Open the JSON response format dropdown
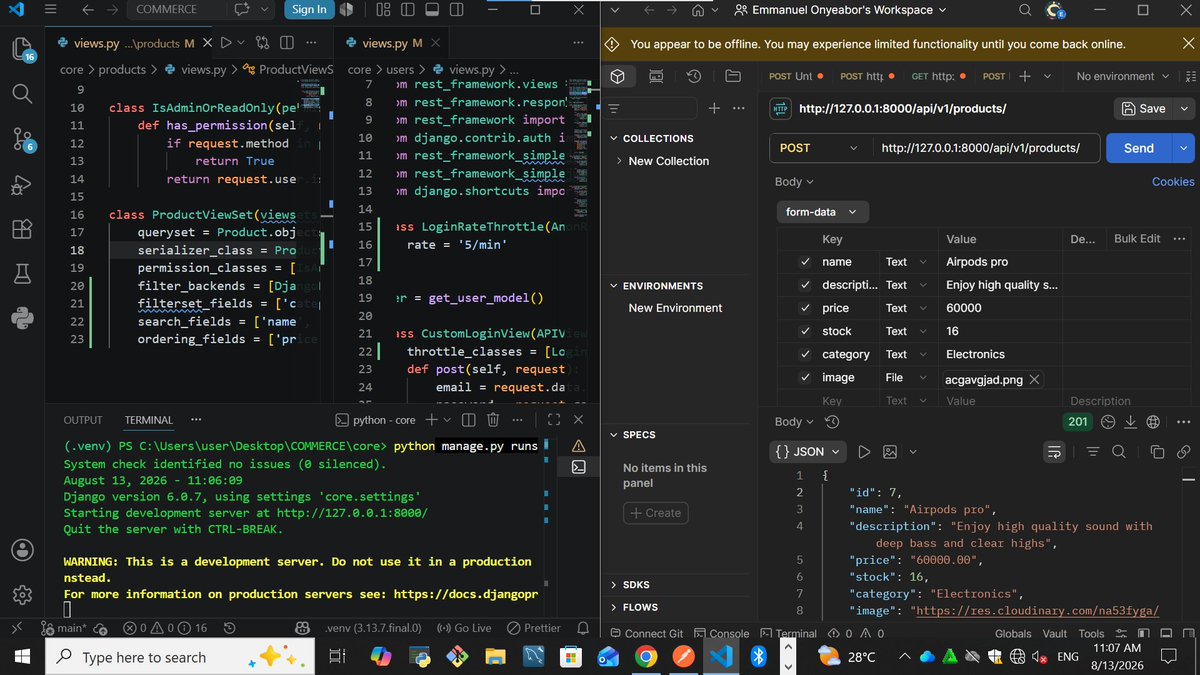This screenshot has width=1200, height=675. click(808, 452)
